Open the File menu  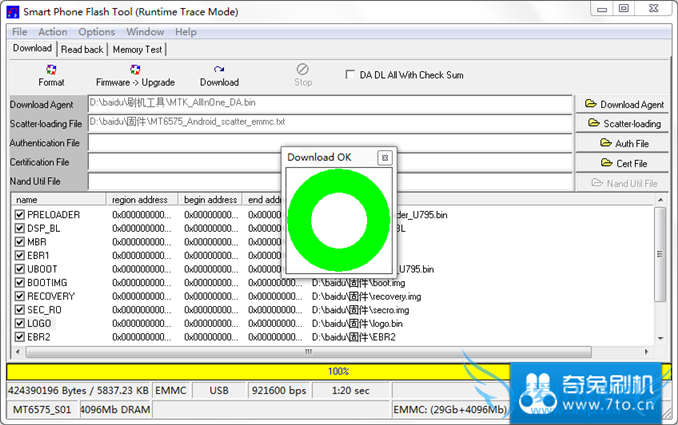click(x=19, y=32)
